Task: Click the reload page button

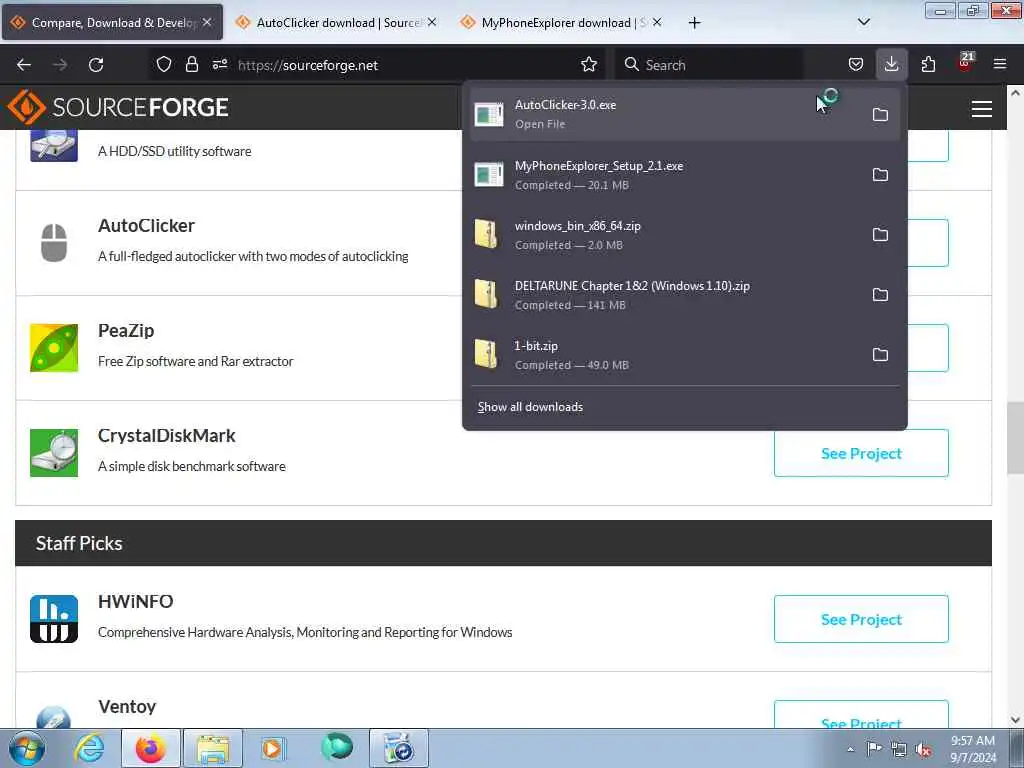Action: pos(96,65)
